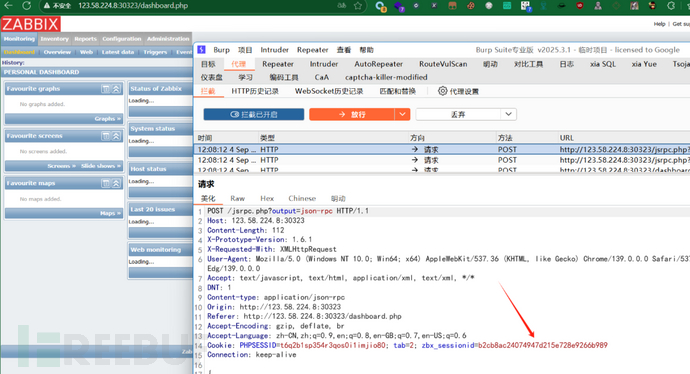The height and width of the screenshot is (374, 690).
Task: Click the Burp Suite logo icon in title bar
Action: pyautogui.click(x=201, y=50)
